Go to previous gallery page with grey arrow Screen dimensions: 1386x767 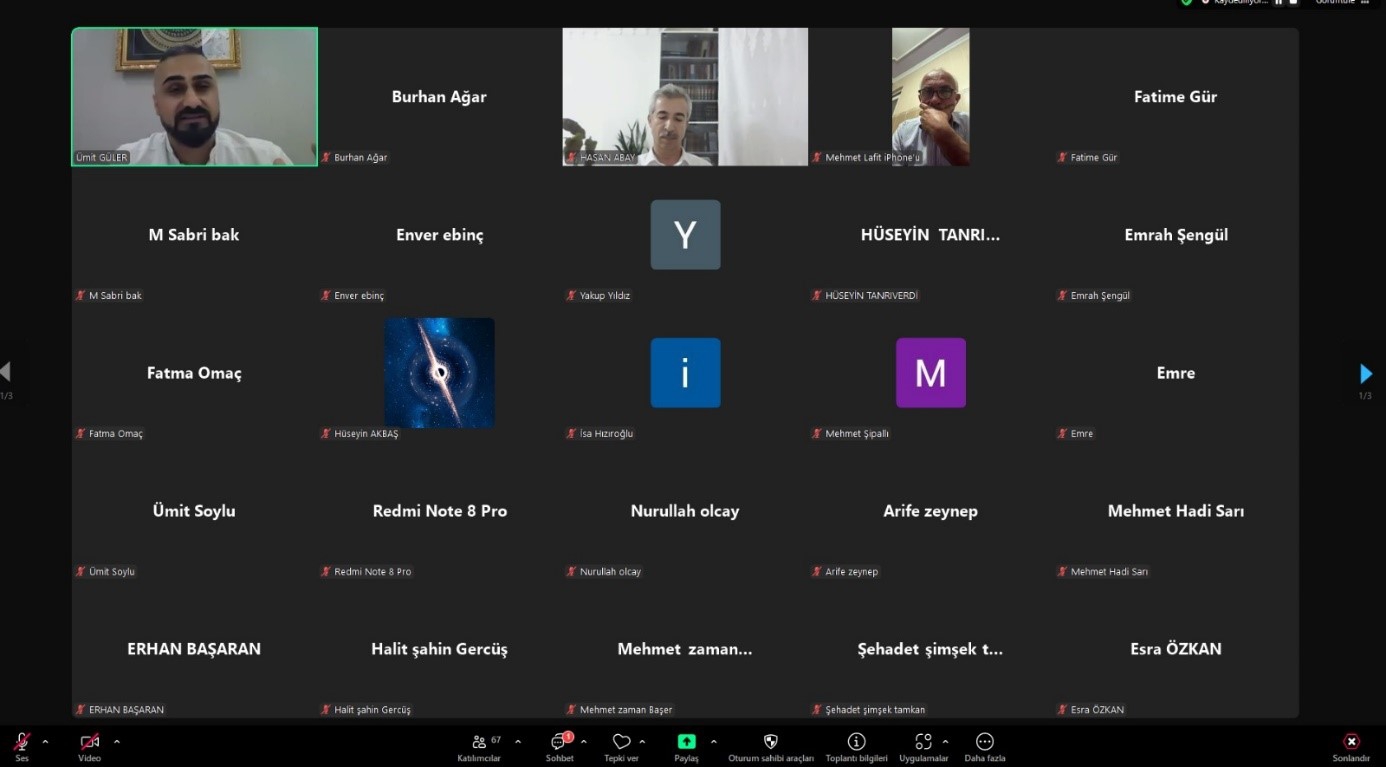click(x=5, y=372)
